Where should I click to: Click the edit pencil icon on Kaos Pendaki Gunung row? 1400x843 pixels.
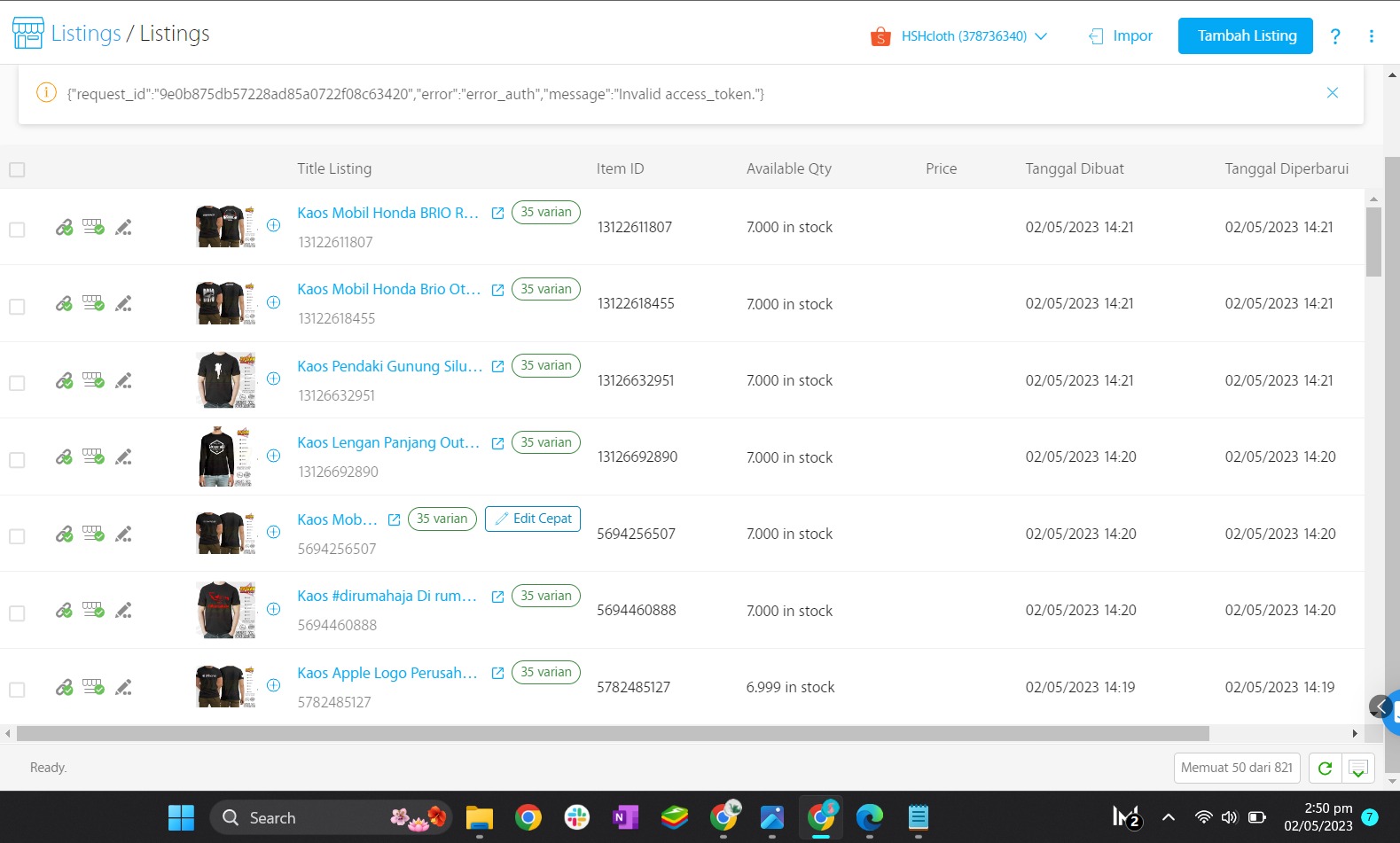coord(123,381)
